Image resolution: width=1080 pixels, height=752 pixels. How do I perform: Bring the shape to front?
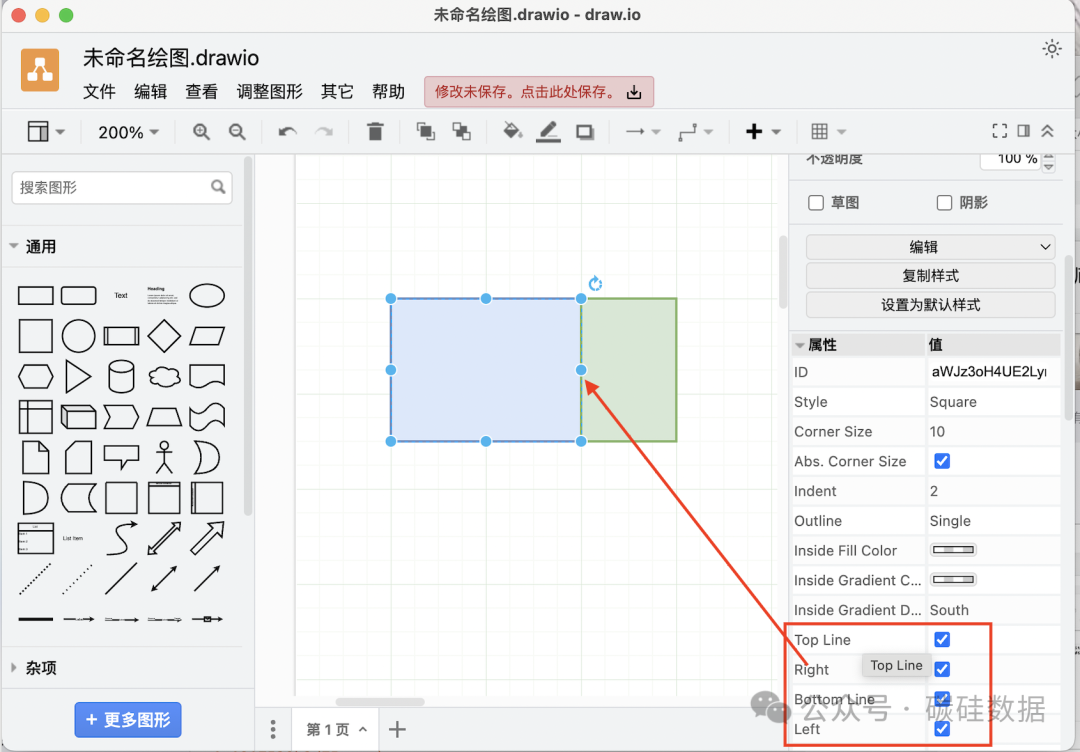coord(425,132)
